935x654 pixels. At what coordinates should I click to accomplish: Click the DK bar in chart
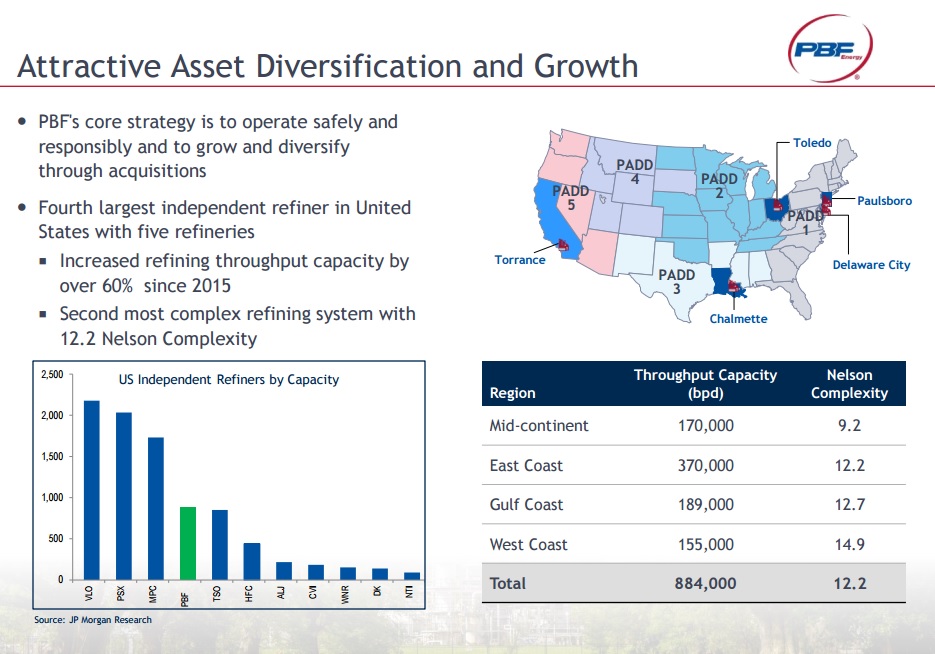tap(380, 574)
